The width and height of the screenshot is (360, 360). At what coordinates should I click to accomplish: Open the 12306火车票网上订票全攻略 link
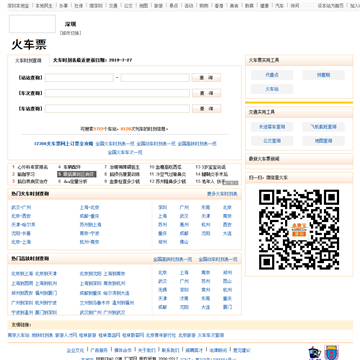click(x=63, y=144)
